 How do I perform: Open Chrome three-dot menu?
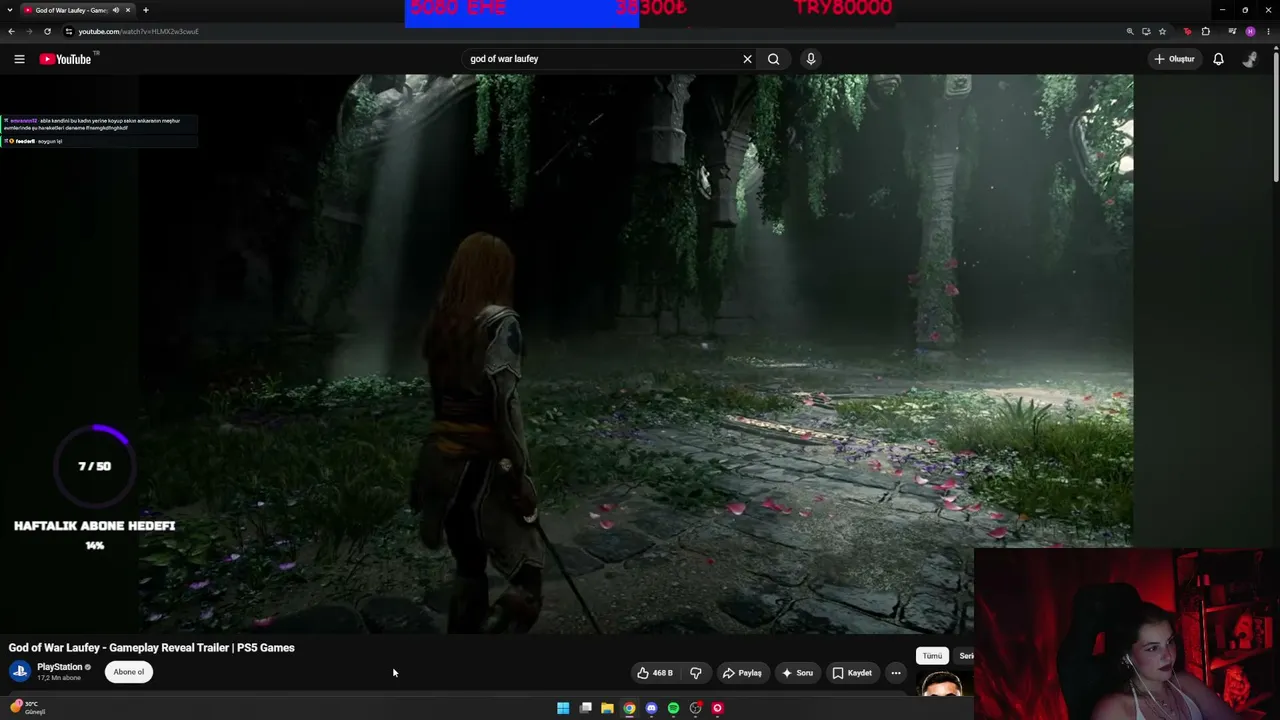coord(1268,31)
